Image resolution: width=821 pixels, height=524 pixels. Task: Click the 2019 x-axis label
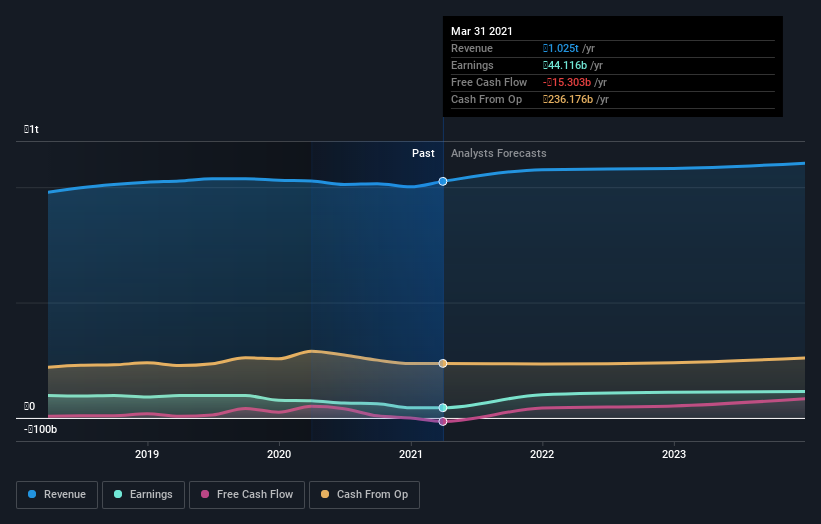click(147, 454)
